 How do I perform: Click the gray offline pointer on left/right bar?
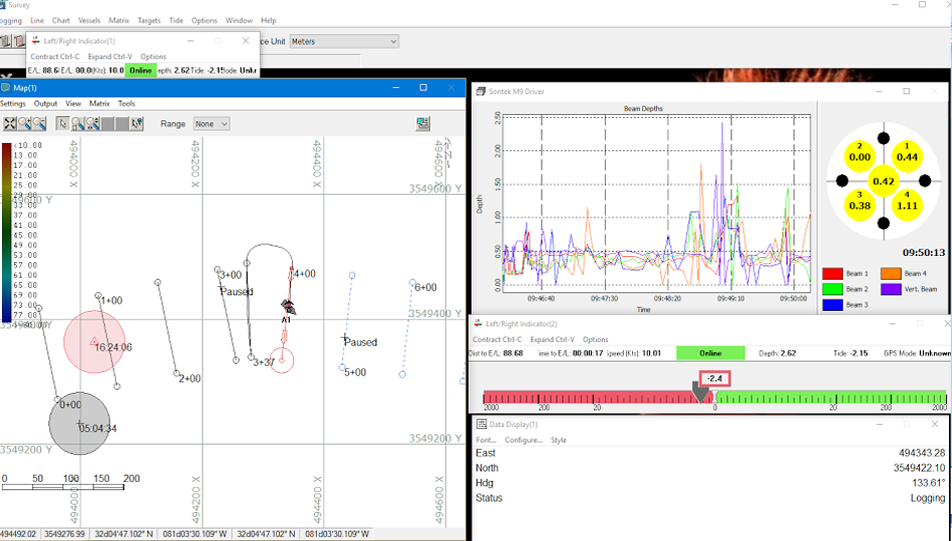tap(700, 392)
